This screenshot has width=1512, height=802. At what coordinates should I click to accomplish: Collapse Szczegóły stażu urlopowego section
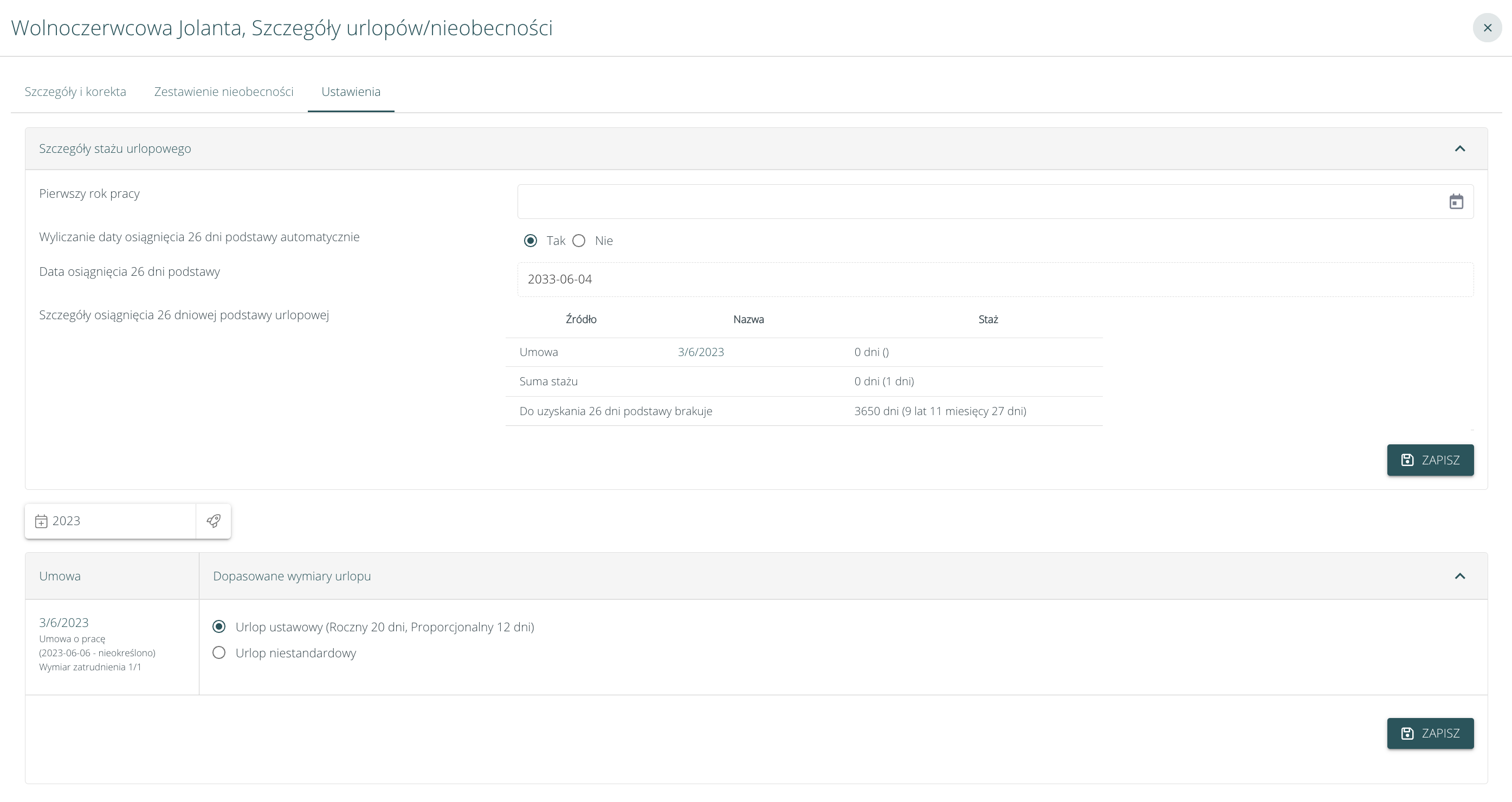[1460, 148]
